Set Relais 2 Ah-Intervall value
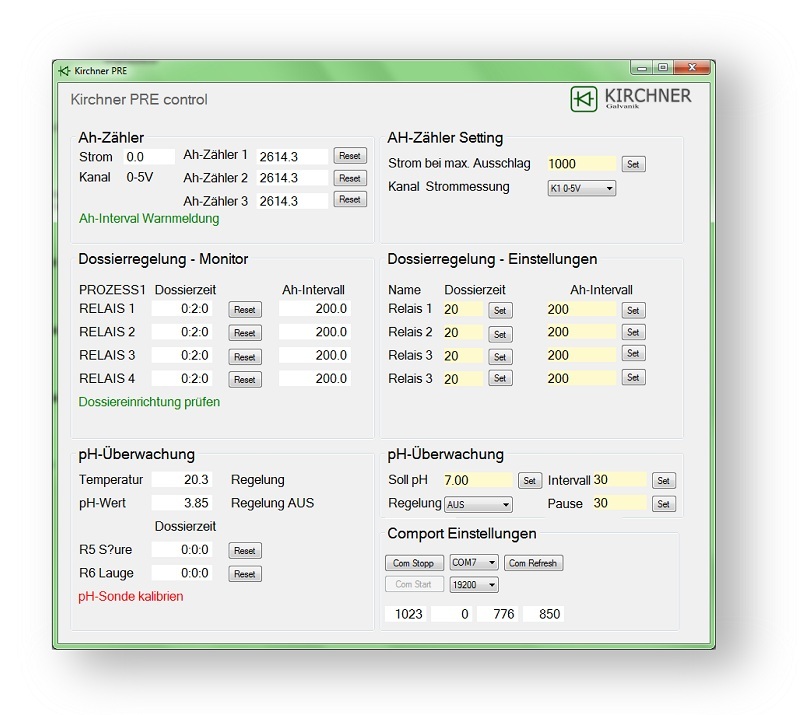Viewport: 800px width, 715px height. coord(633,332)
